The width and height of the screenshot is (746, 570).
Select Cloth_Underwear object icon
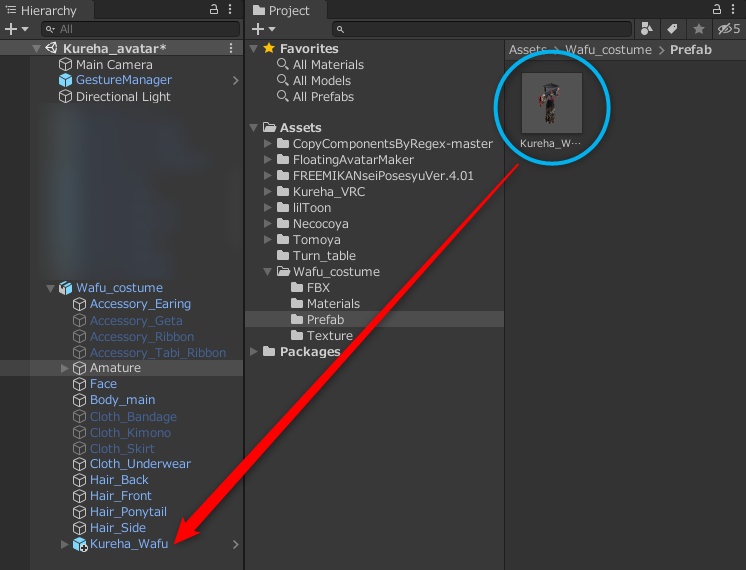point(79,464)
